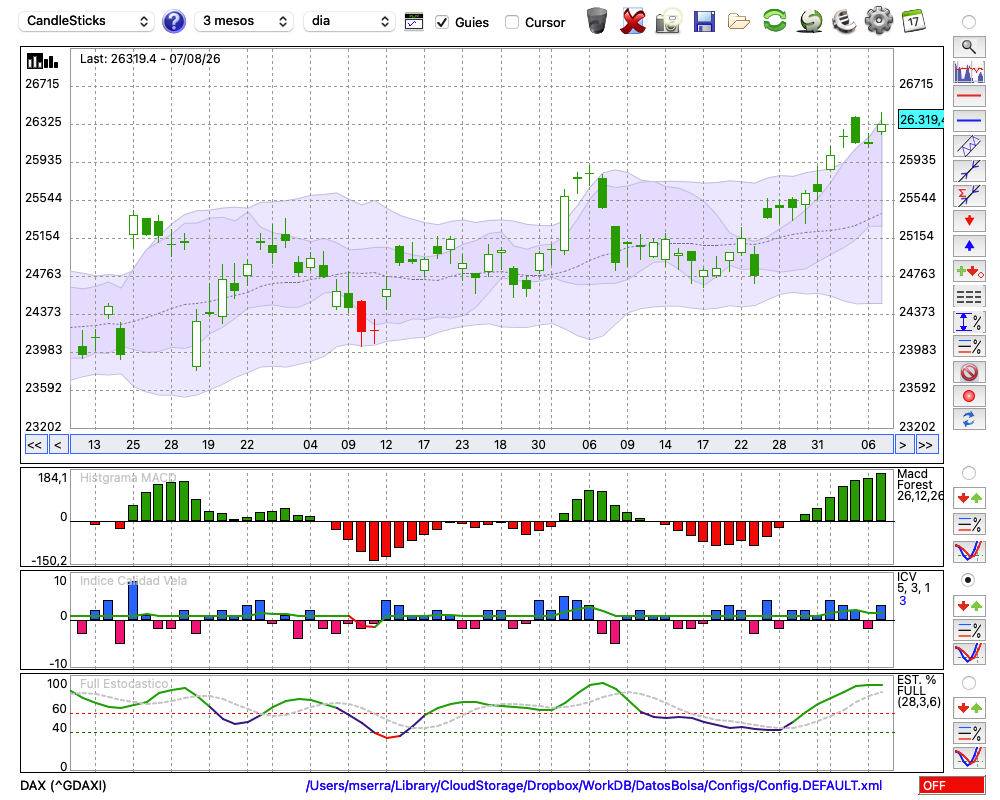Click the calendar 17 icon
Viewport: 1000px width, 800px height.
[913, 21]
